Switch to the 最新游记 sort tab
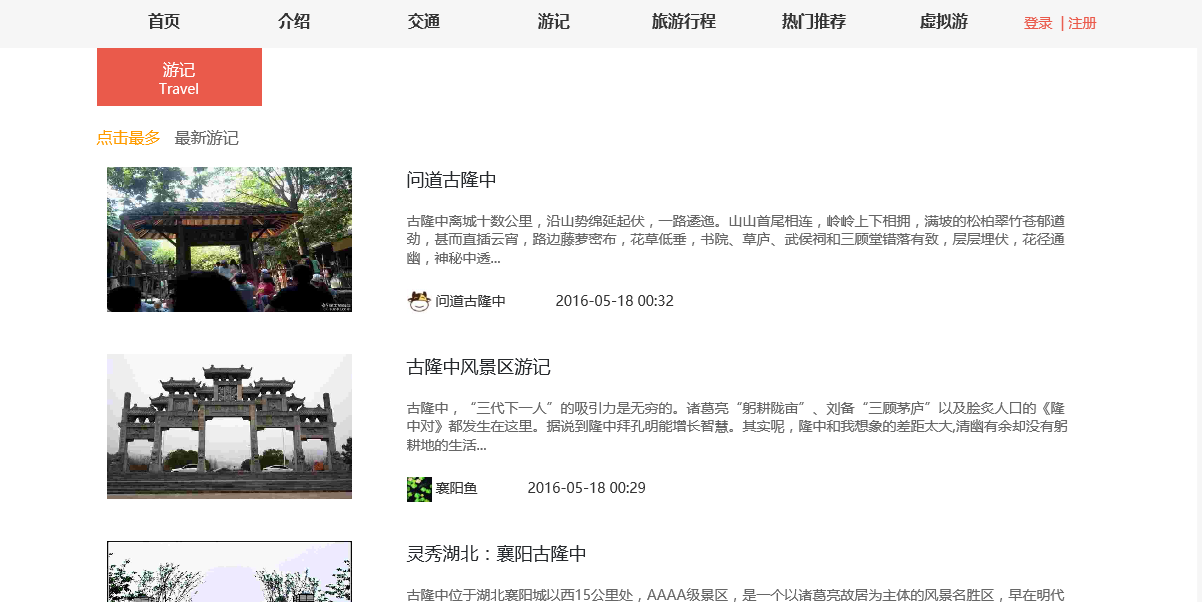 click(206, 138)
